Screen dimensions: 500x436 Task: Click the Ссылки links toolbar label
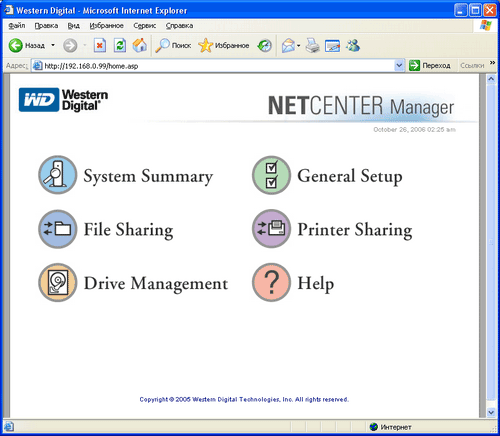click(472, 66)
